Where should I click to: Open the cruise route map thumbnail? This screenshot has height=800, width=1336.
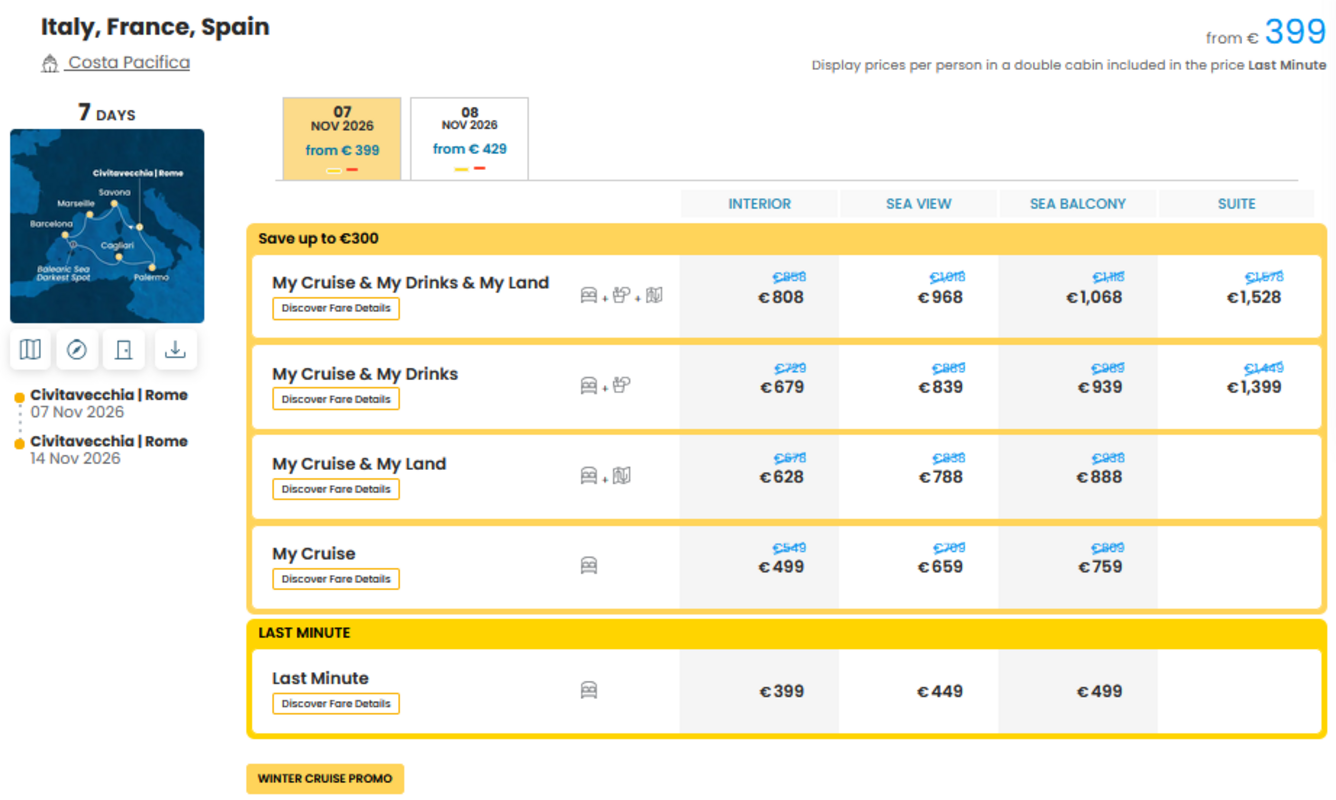pyautogui.click(x=107, y=226)
